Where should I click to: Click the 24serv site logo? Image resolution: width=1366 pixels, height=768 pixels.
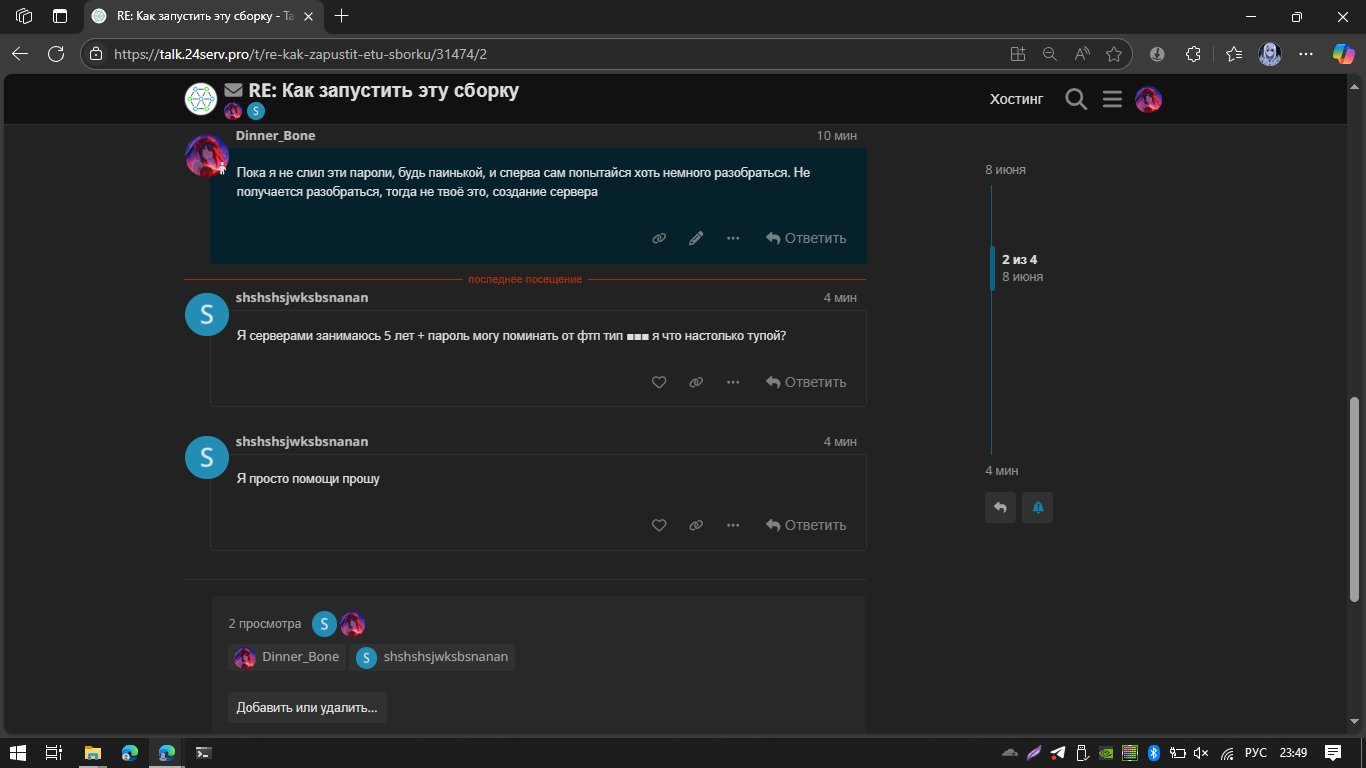pos(201,99)
